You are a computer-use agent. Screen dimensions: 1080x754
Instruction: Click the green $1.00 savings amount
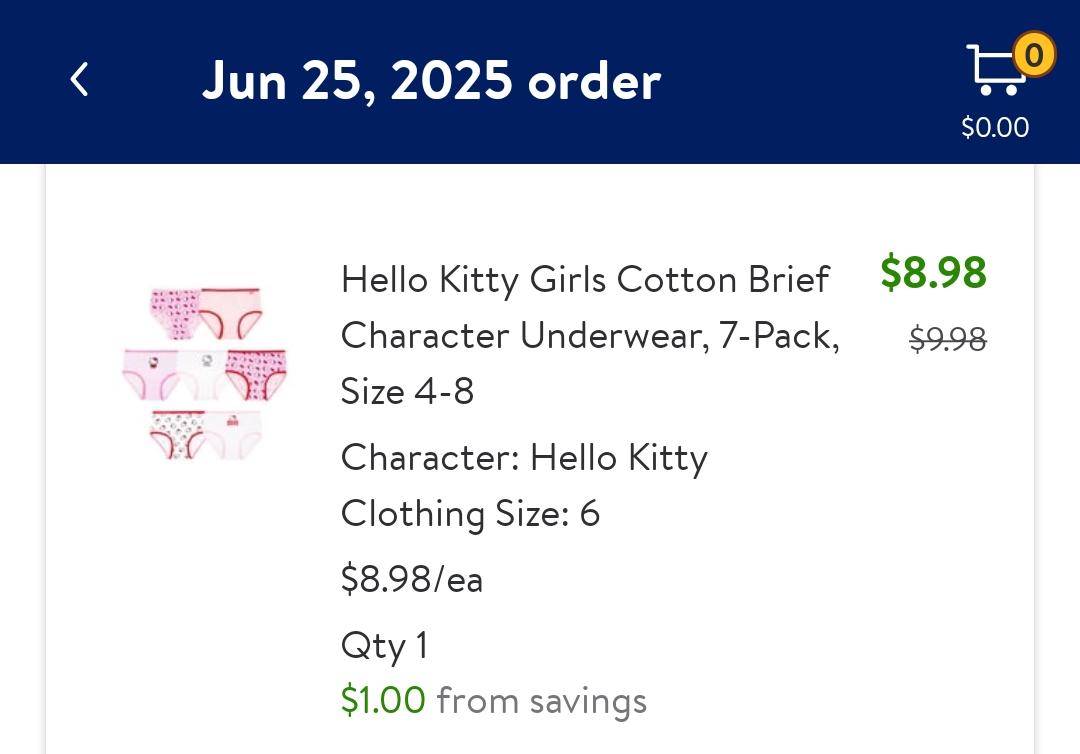[383, 700]
